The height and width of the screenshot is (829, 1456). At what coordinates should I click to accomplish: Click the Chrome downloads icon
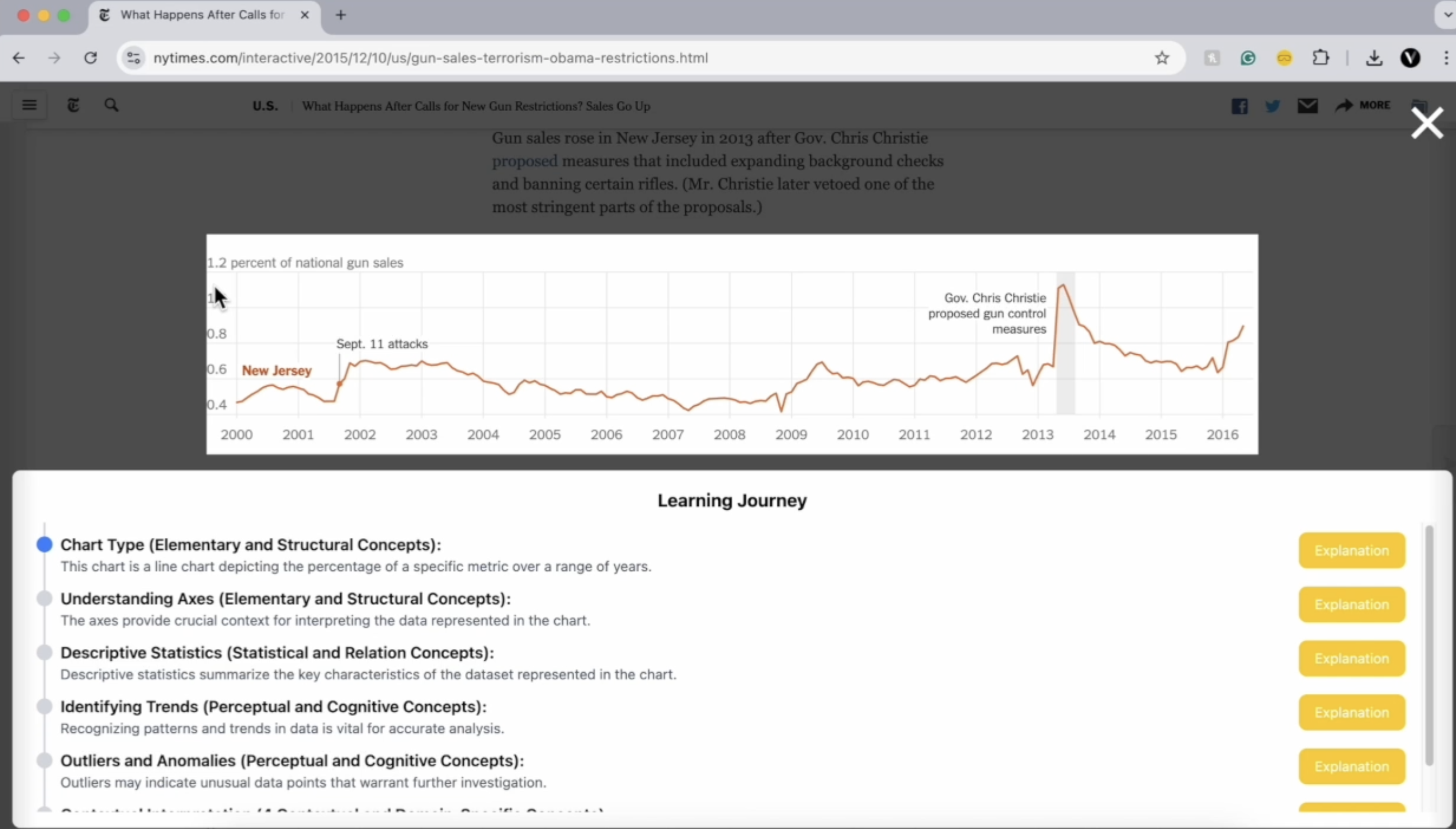1373,58
